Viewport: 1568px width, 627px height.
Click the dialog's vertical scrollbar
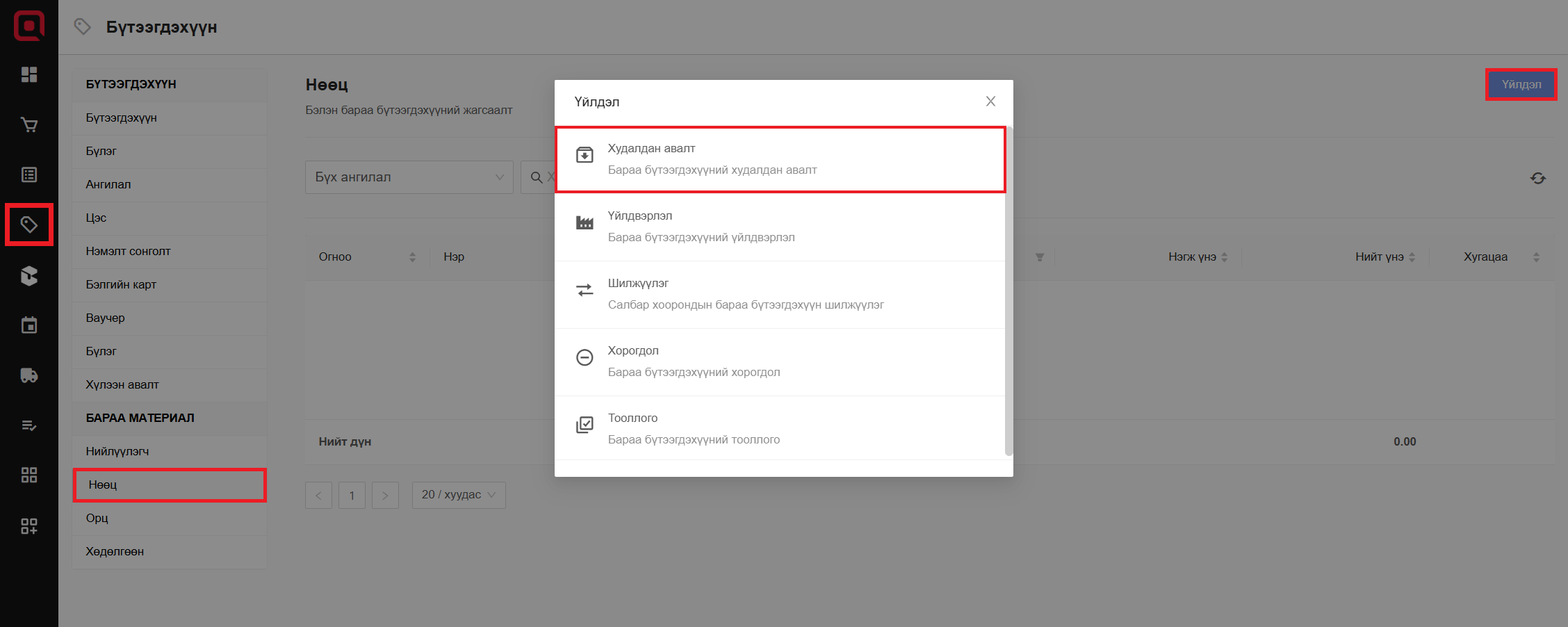tap(1008, 292)
